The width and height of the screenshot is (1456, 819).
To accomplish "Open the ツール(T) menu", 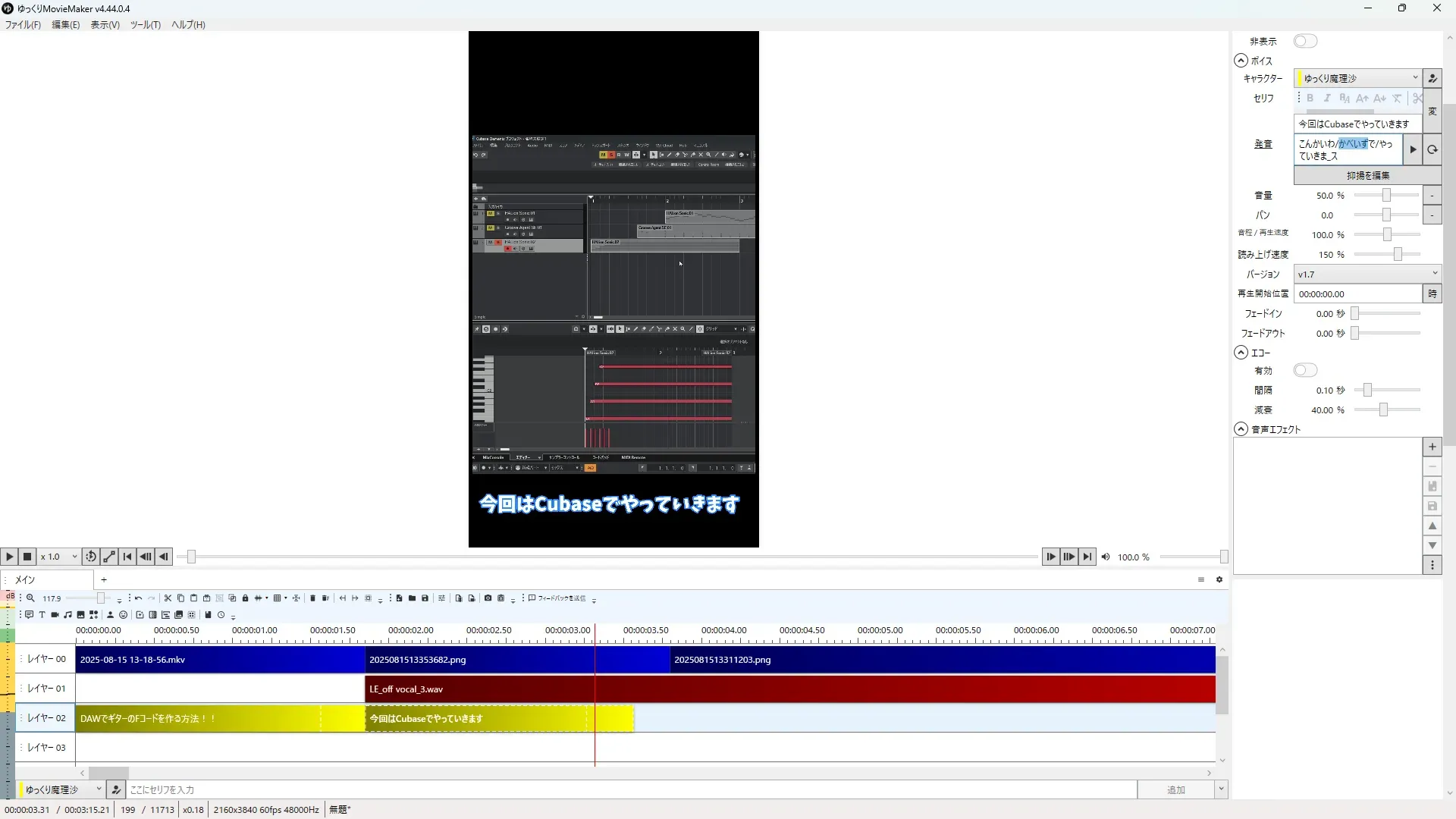I will point(145,25).
